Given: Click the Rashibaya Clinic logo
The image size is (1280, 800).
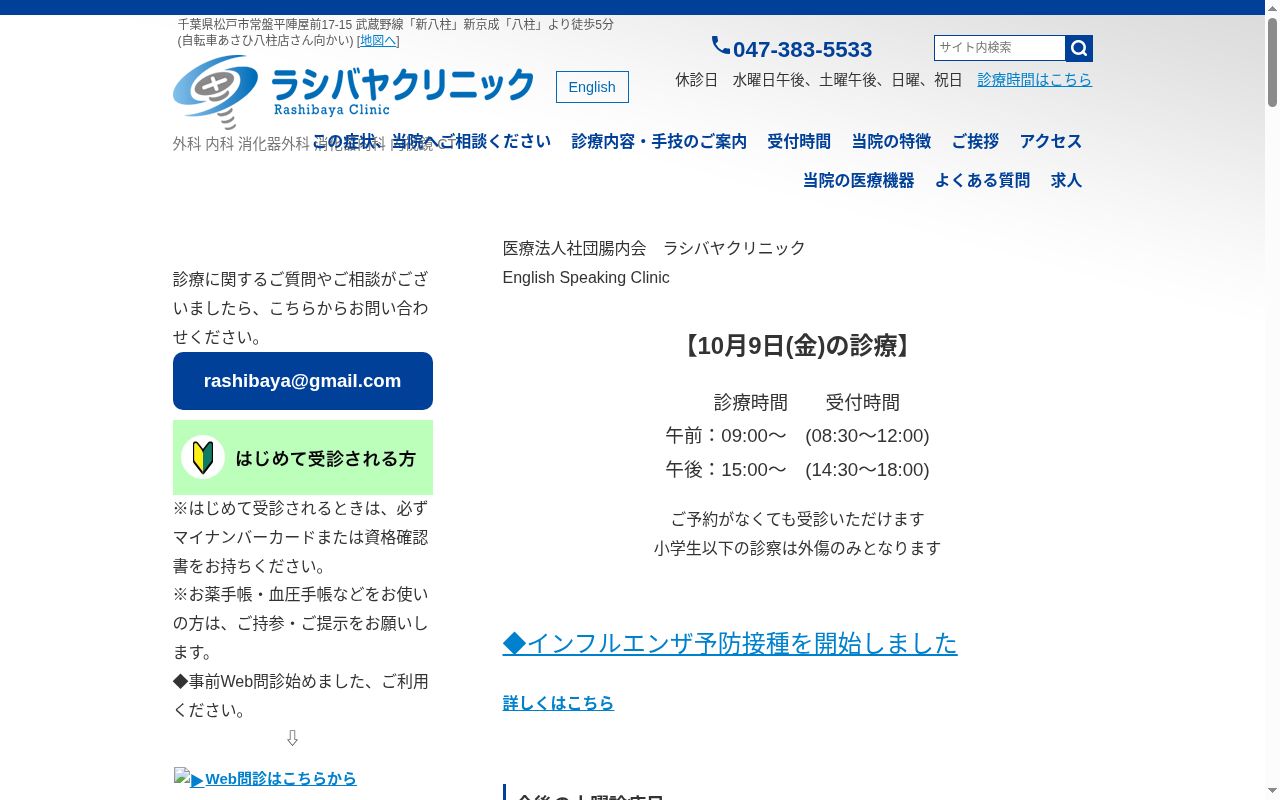Looking at the screenshot, I should click(x=353, y=92).
